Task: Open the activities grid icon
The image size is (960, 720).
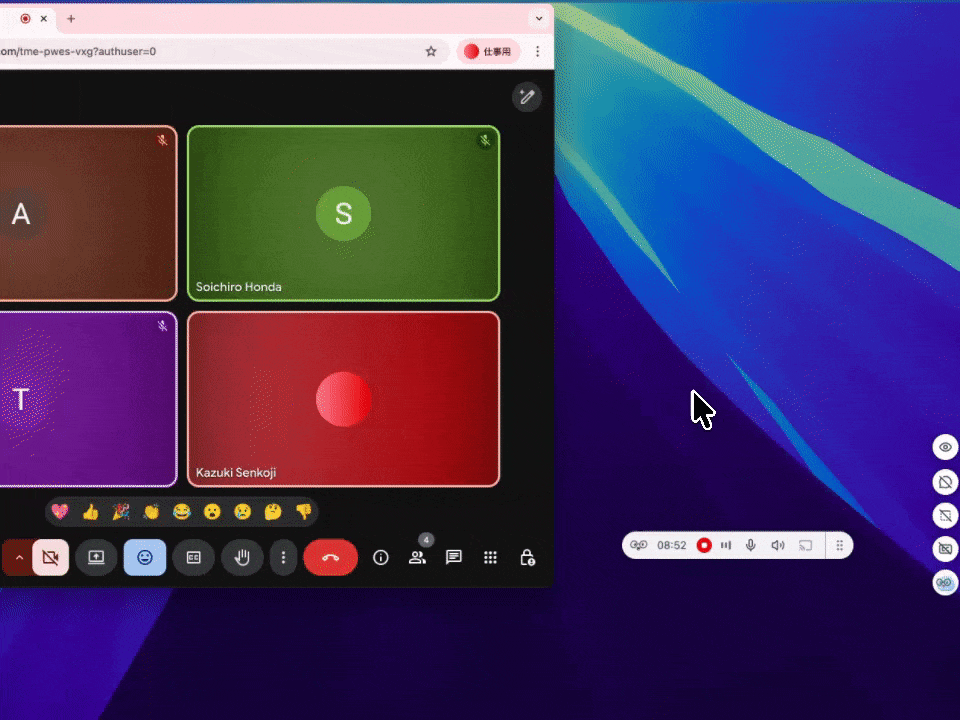Action: pos(490,558)
